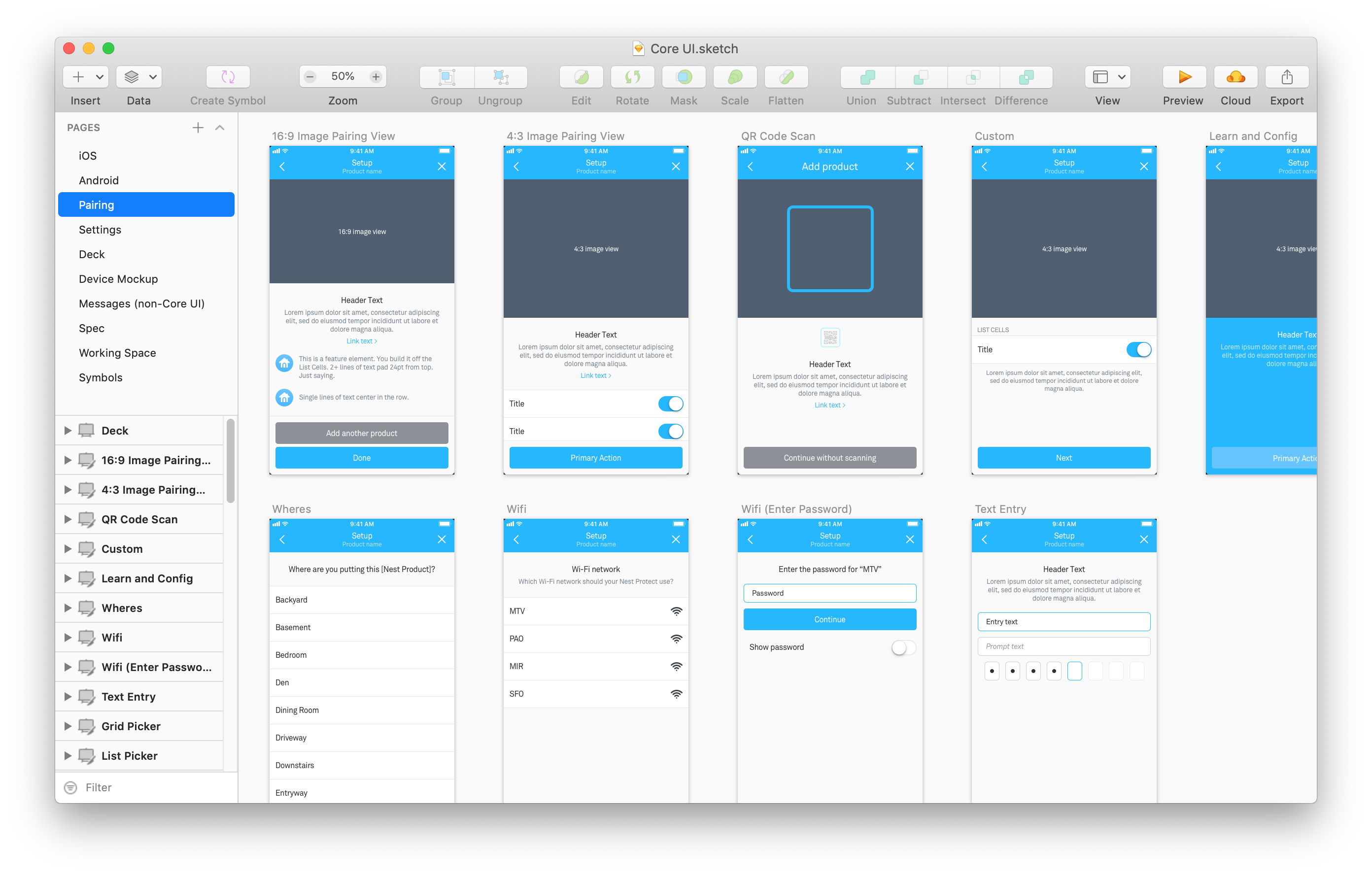Image resolution: width=1372 pixels, height=876 pixels.
Task: Click the Create Symbol icon
Action: (228, 77)
